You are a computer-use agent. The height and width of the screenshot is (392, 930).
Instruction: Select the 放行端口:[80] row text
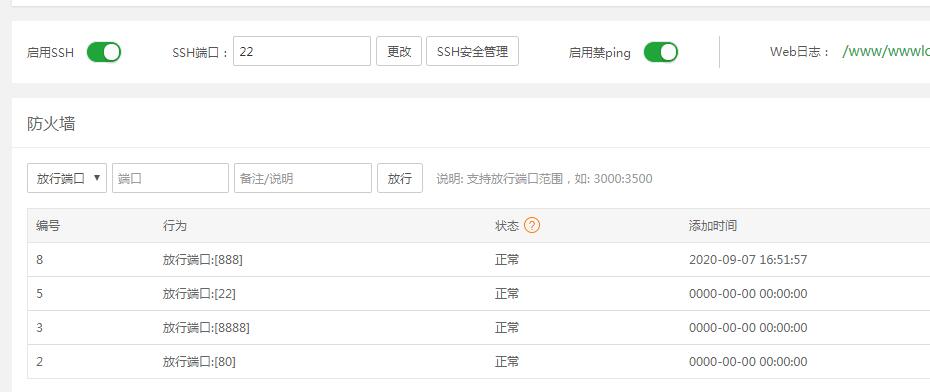tap(199, 361)
